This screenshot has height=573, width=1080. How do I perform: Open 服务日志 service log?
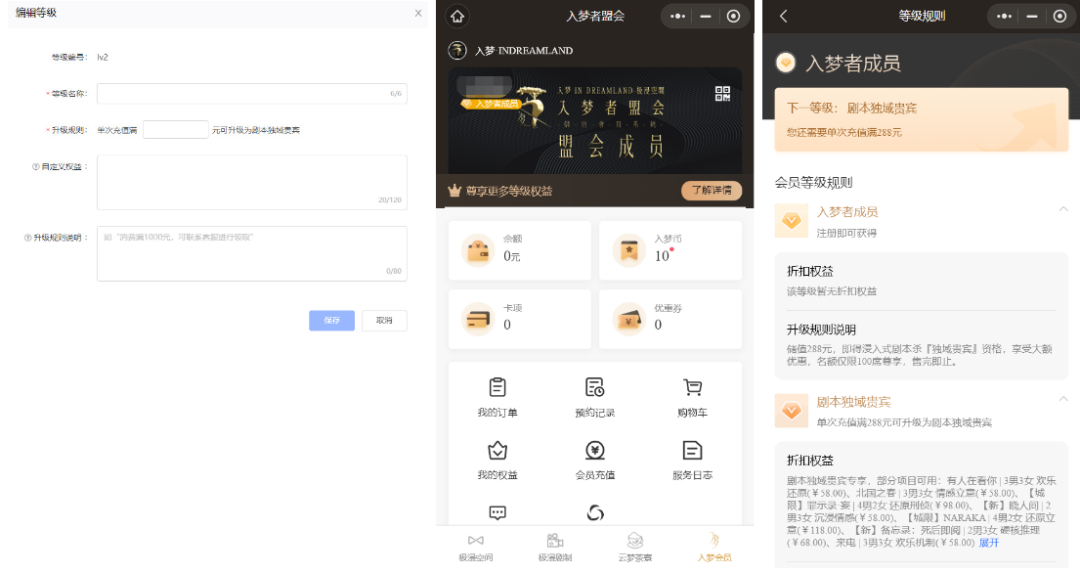pos(692,460)
